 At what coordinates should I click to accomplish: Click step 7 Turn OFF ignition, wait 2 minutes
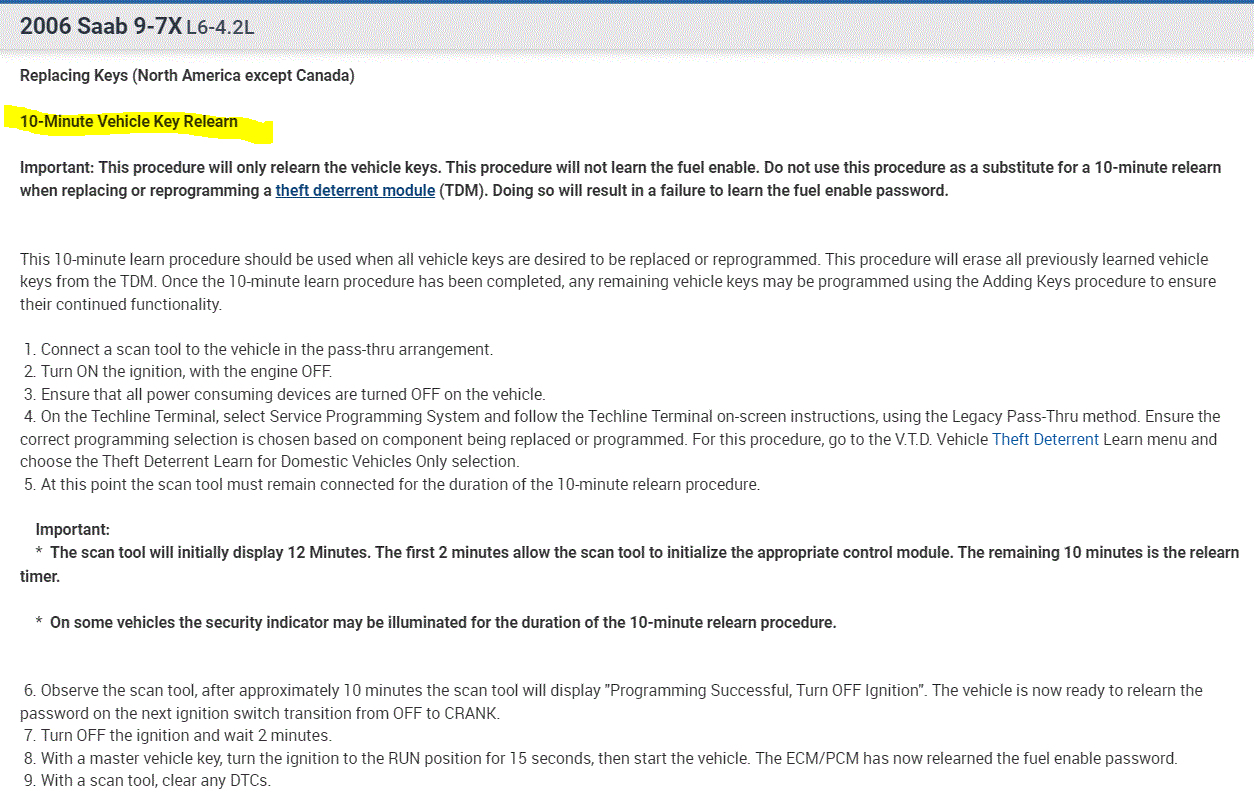point(178,735)
